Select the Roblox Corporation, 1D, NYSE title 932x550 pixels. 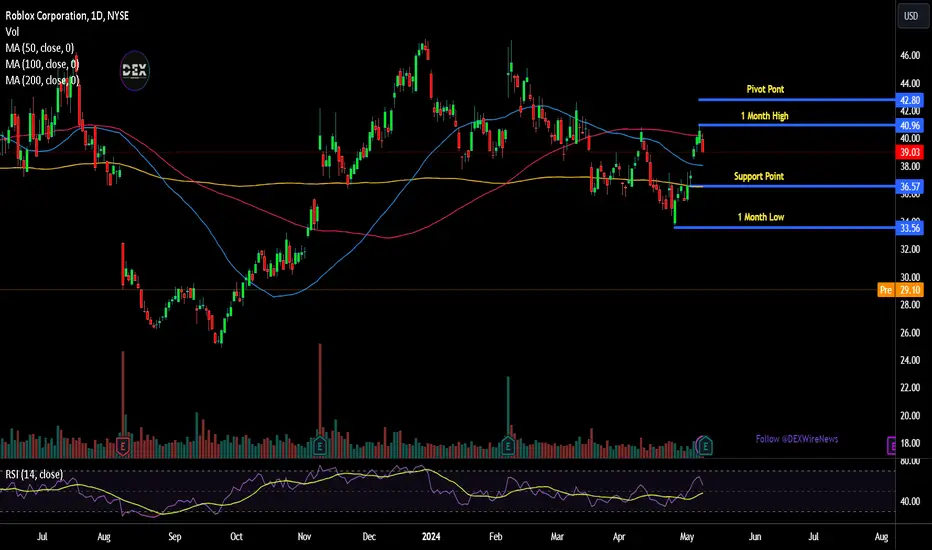[x=67, y=16]
